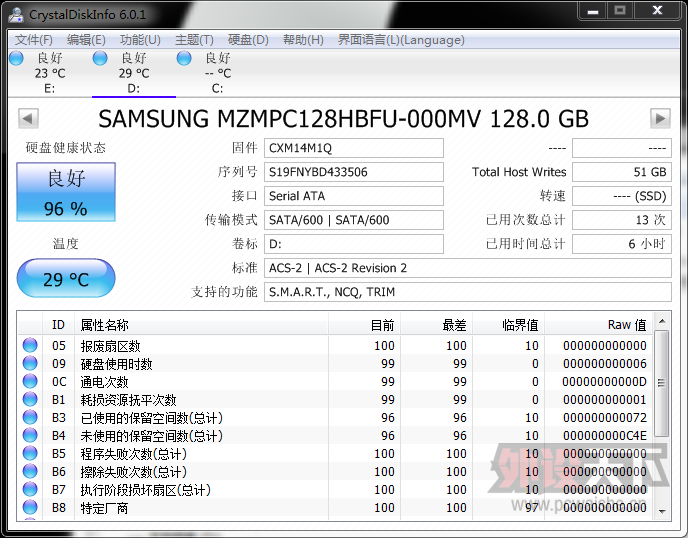Switch to the D: 29 °C drive tab

tap(134, 73)
